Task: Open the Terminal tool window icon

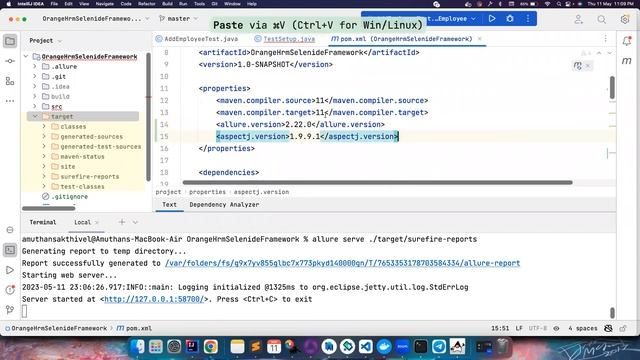Action: [x=10, y=250]
